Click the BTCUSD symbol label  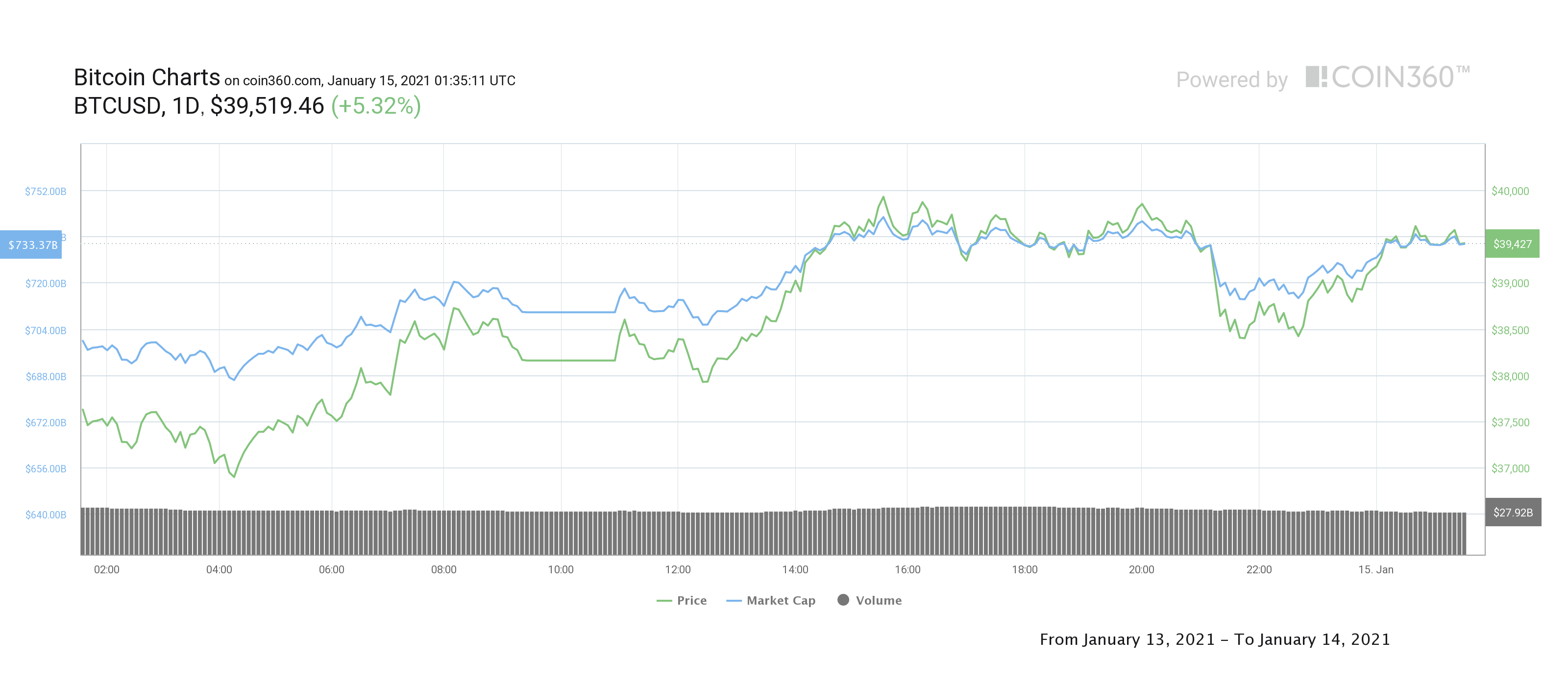point(117,106)
